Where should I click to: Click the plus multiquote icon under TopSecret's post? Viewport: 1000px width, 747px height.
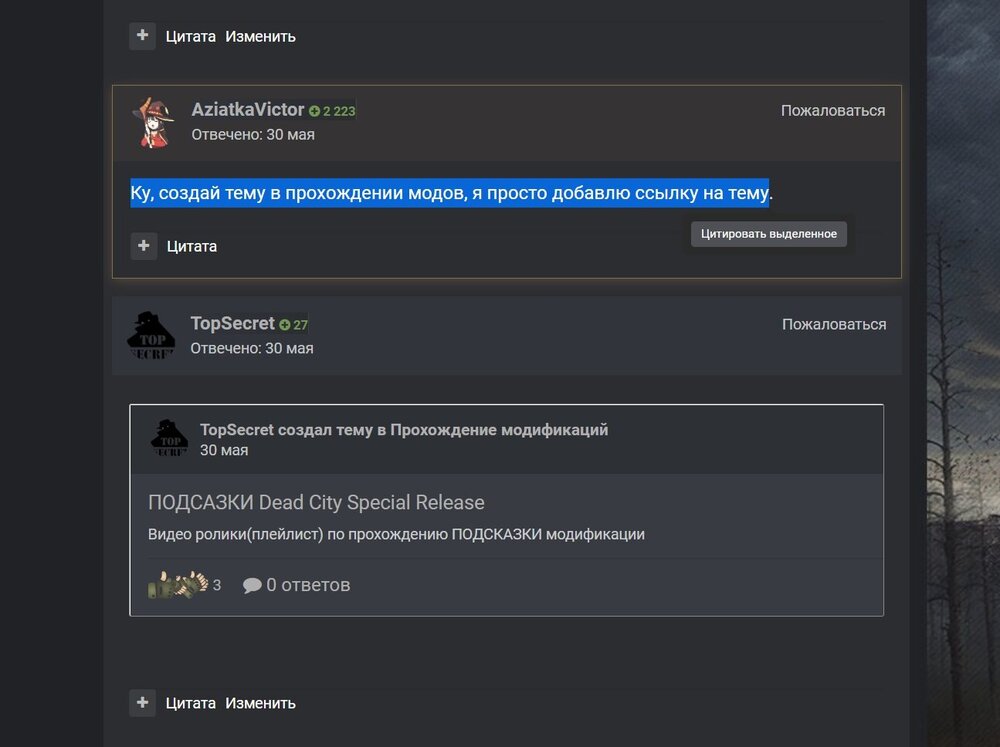(x=142, y=702)
